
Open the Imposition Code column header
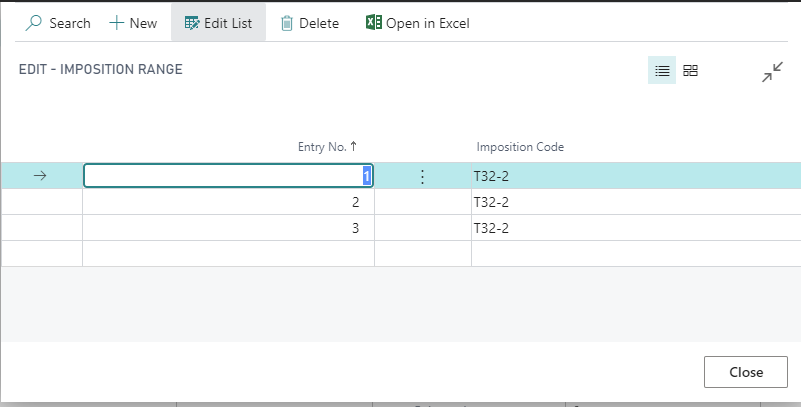point(520,147)
